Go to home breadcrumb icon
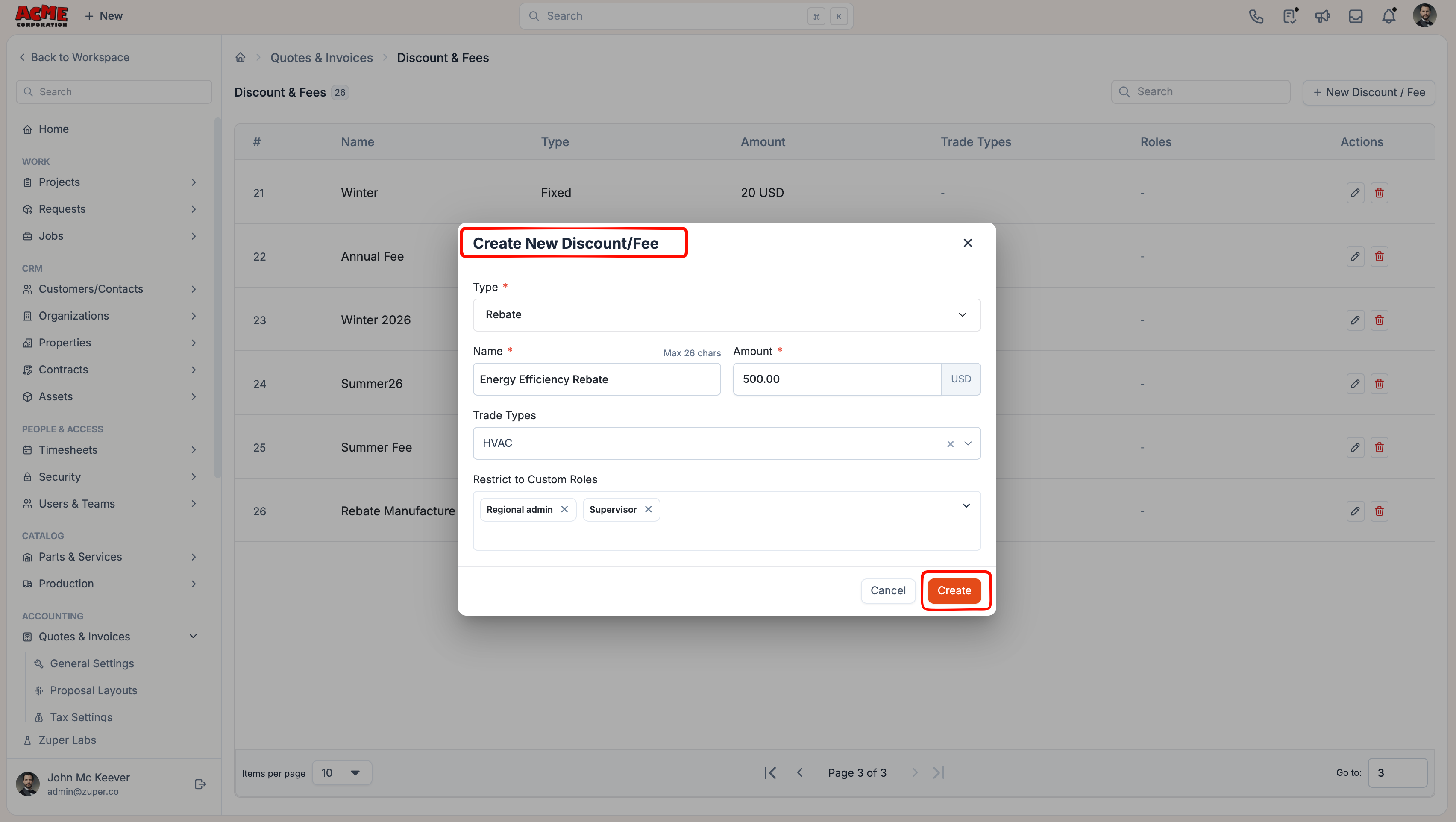Screen dimensions: 1456x822 240,58
